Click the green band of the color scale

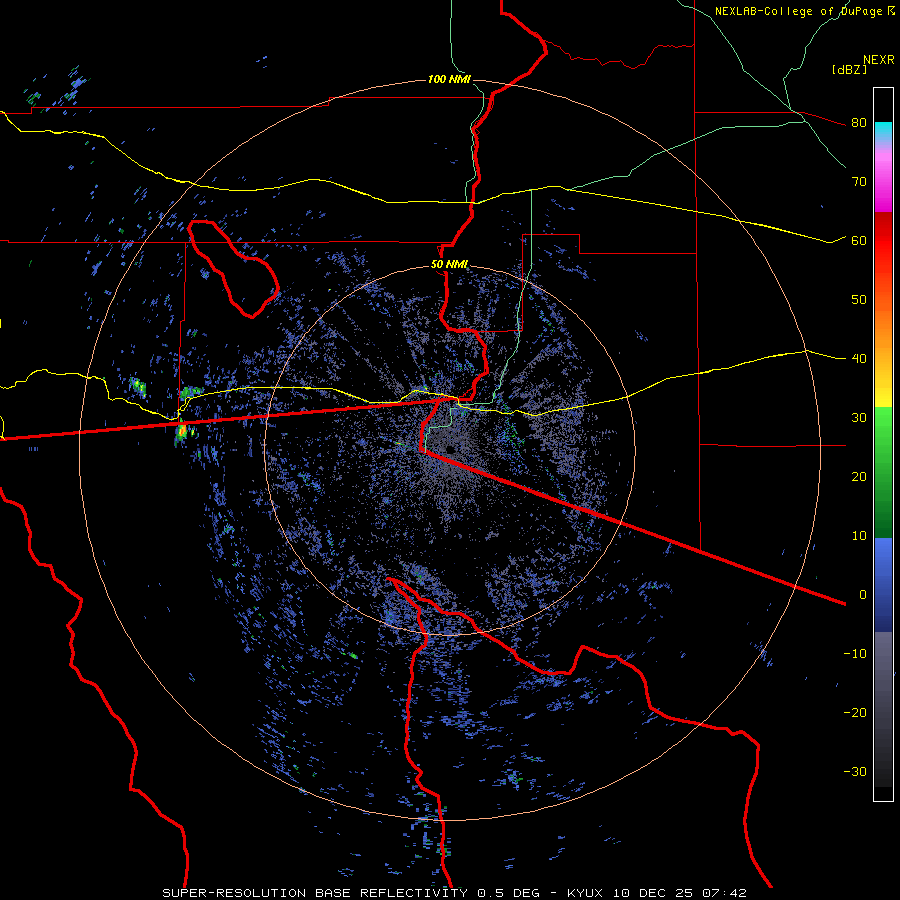click(883, 472)
